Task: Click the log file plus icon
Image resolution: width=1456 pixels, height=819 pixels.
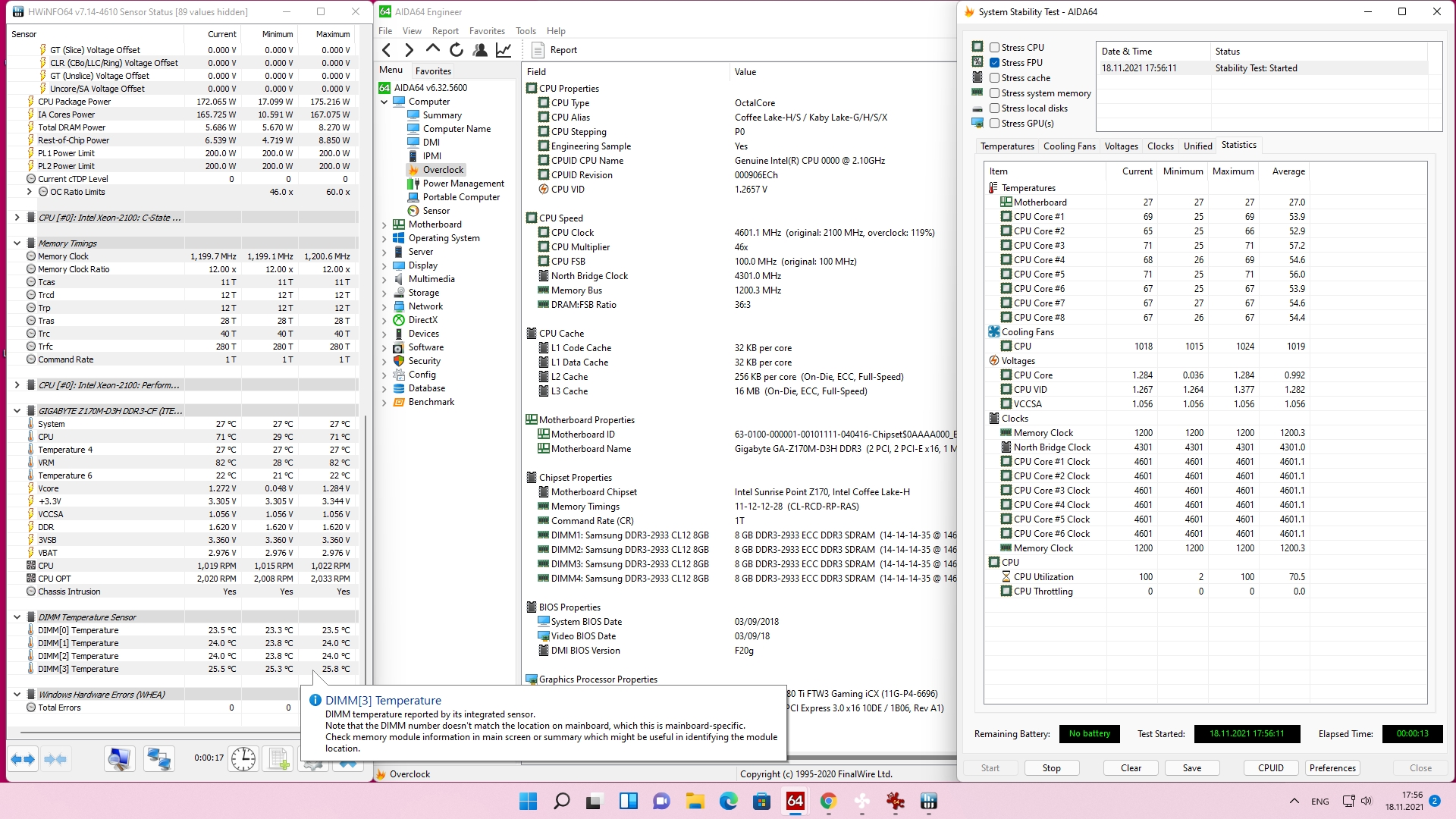Action: pyautogui.click(x=278, y=759)
